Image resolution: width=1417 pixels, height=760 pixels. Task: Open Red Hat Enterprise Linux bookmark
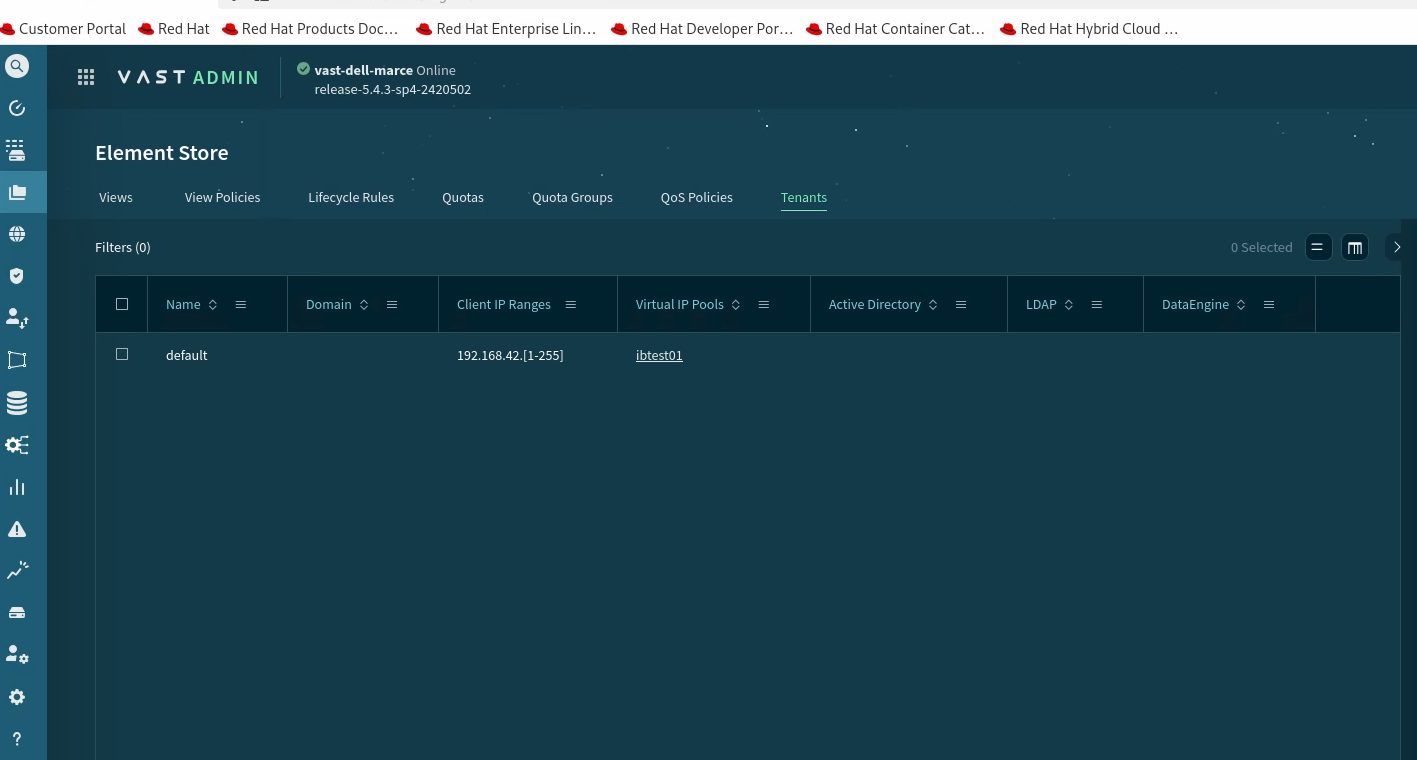pos(507,29)
